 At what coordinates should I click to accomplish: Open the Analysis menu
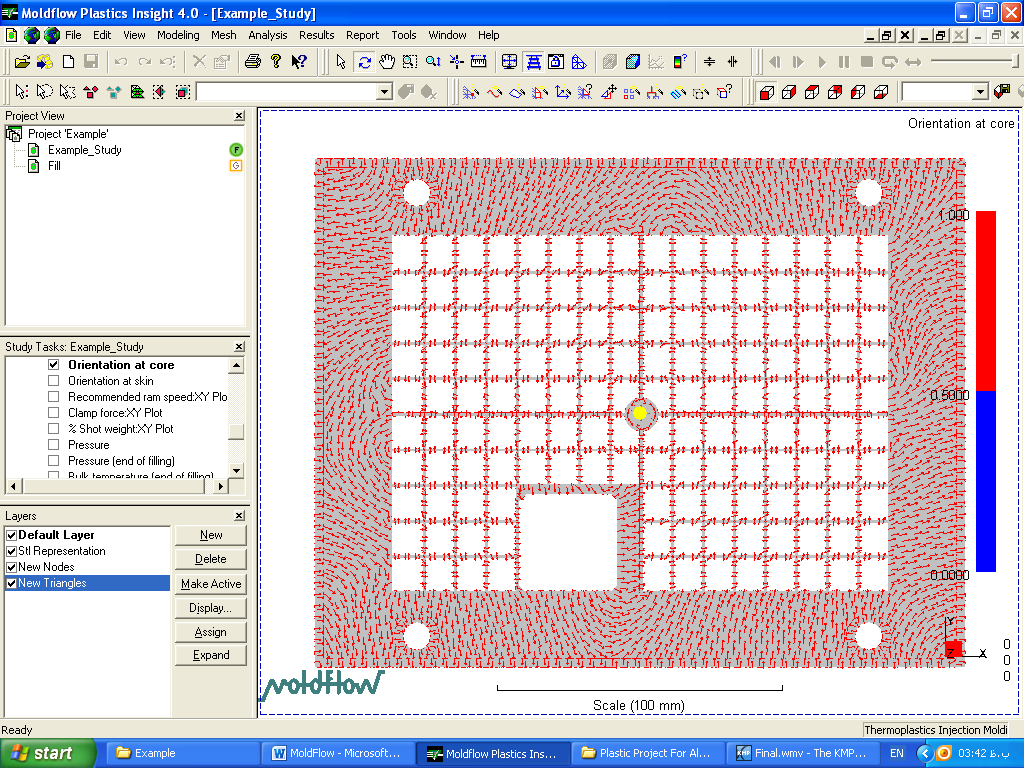tap(267, 35)
